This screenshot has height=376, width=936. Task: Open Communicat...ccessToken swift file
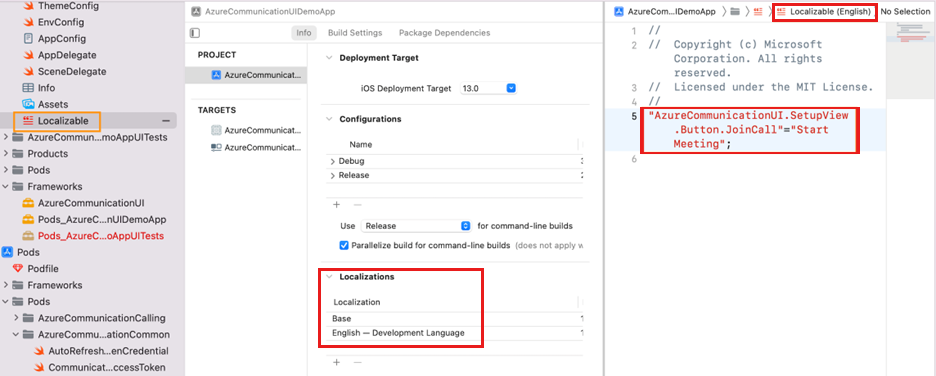point(107,368)
